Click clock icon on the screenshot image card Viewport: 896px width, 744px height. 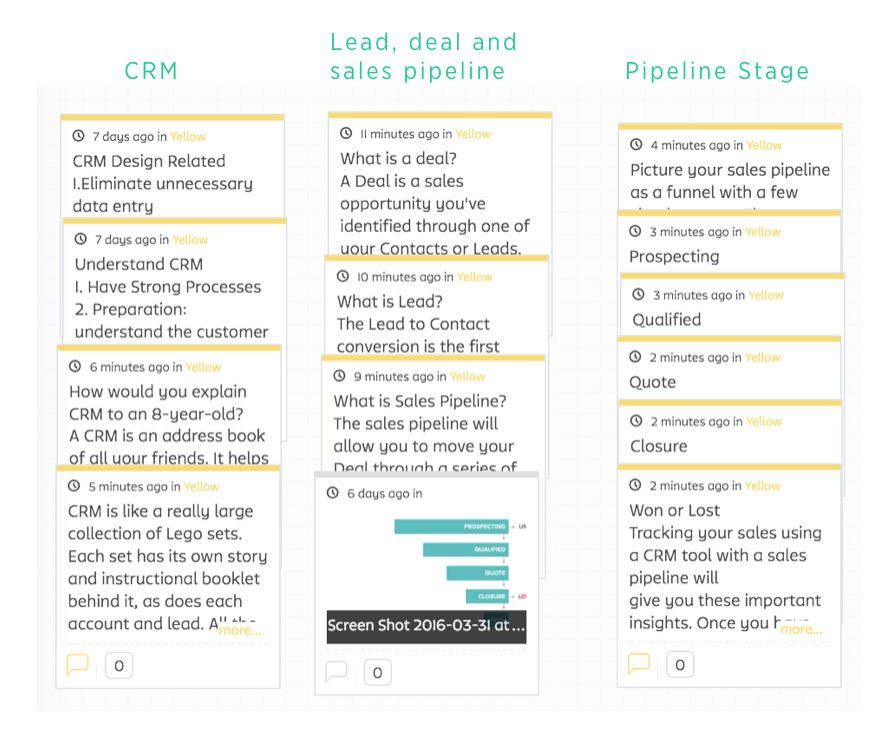coord(333,493)
